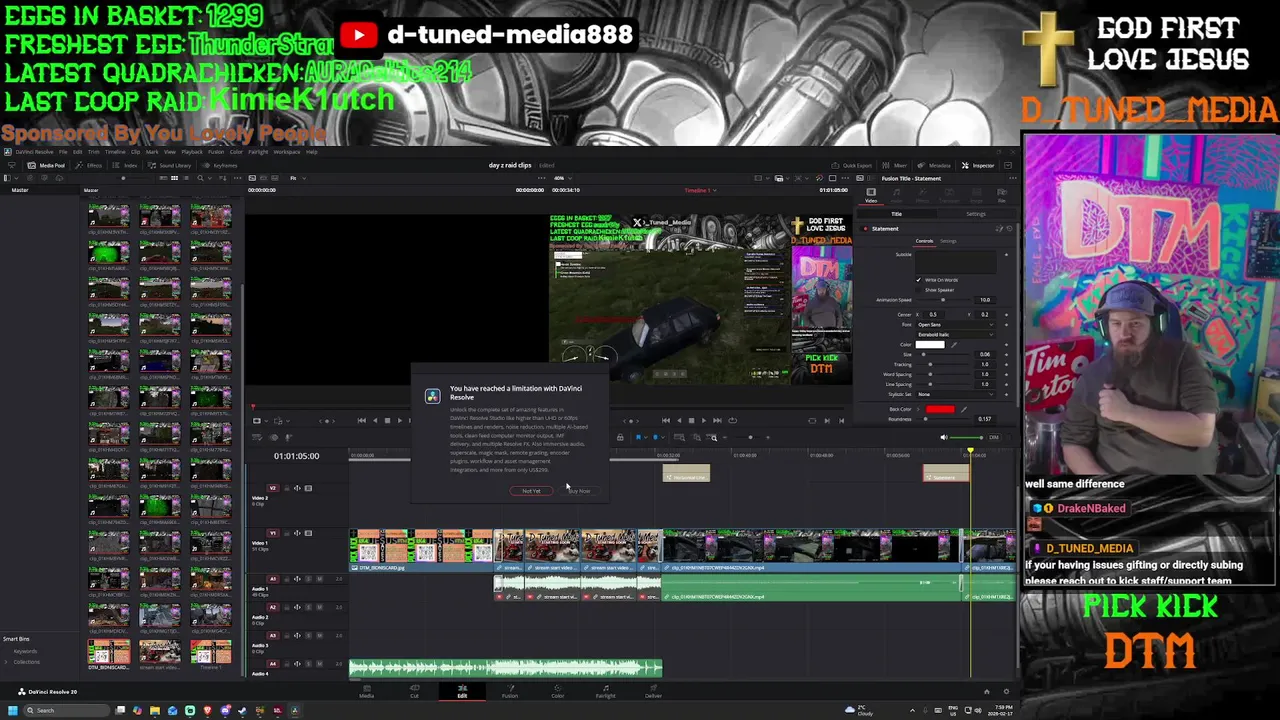Screen dimensions: 1280x720
Task: Switch media pool to list view
Action: point(186,178)
